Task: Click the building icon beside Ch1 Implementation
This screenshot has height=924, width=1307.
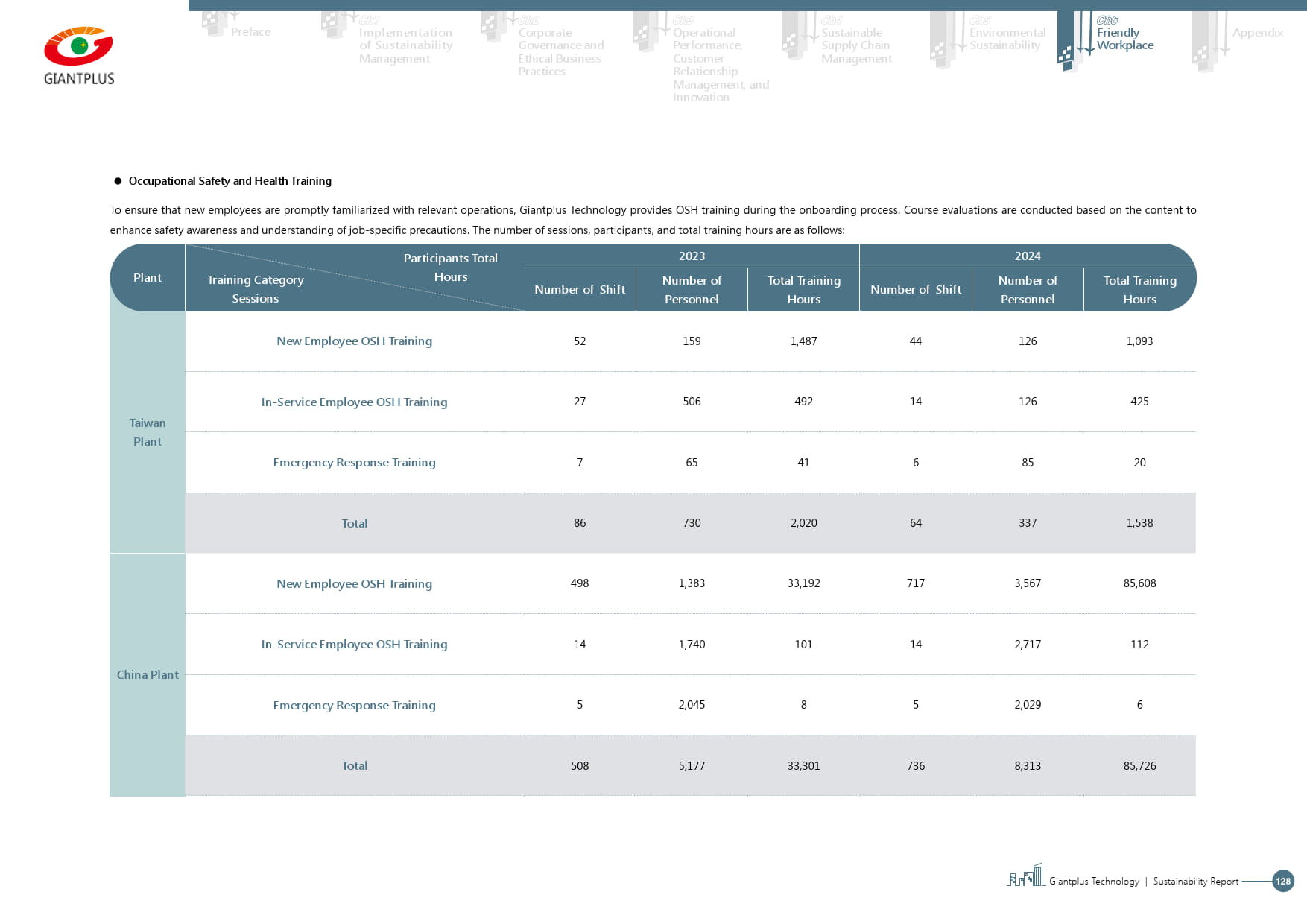Action: tap(335, 25)
